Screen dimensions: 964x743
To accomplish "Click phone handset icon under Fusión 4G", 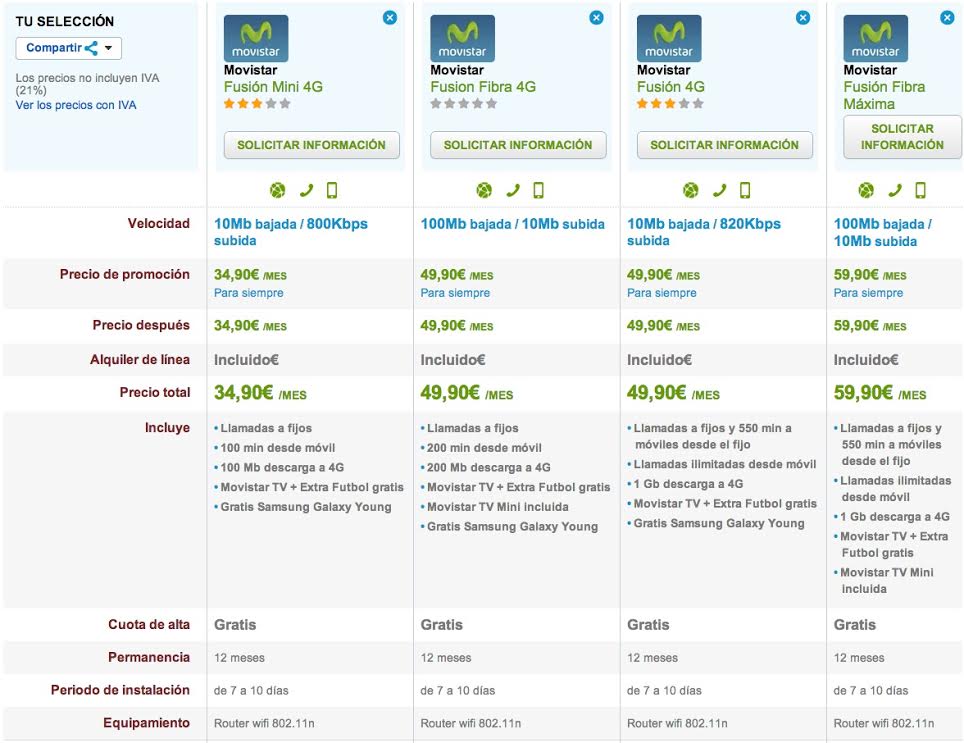I will (719, 191).
